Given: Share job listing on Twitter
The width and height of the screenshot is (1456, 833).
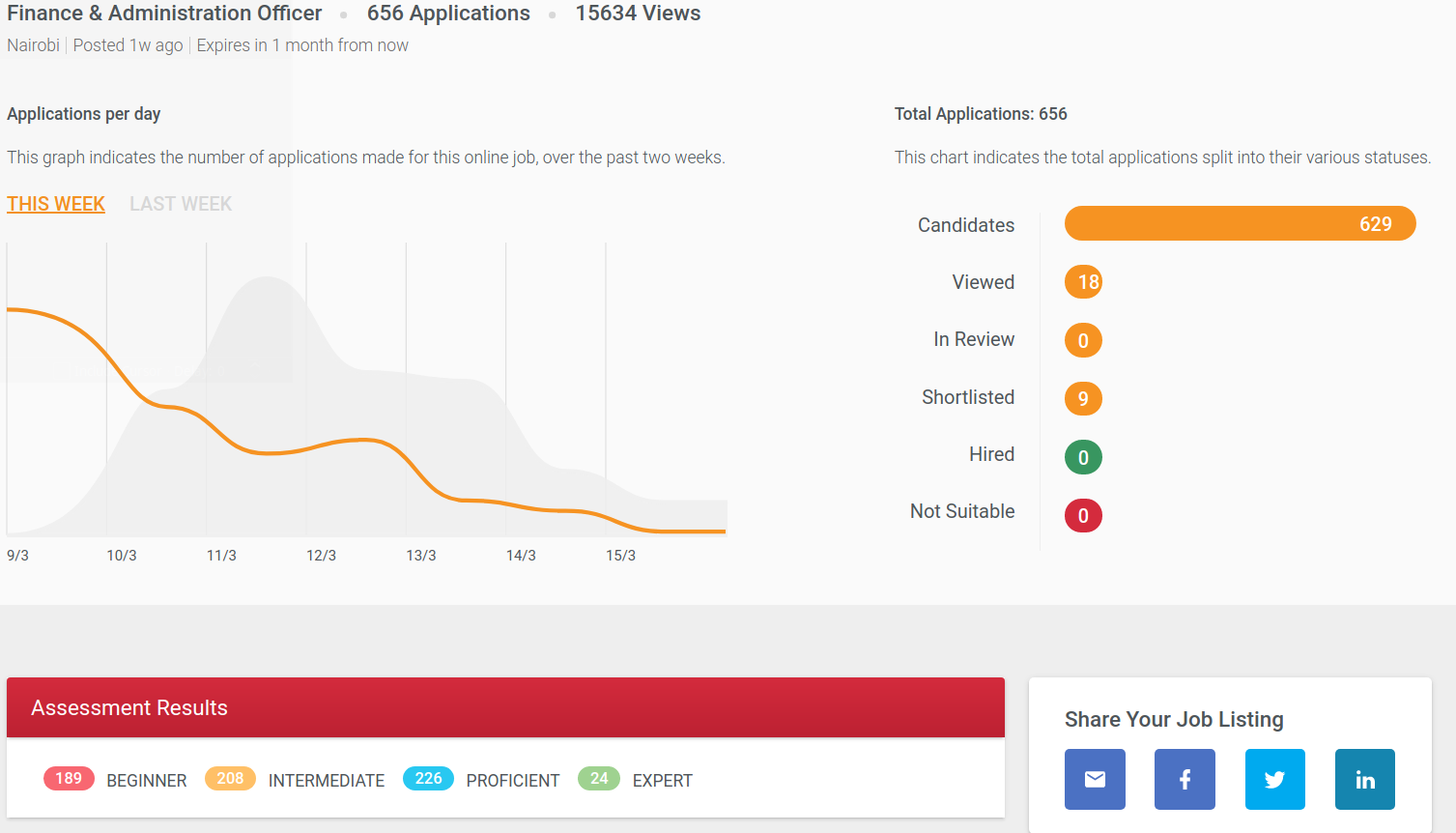Looking at the screenshot, I should (x=1275, y=779).
